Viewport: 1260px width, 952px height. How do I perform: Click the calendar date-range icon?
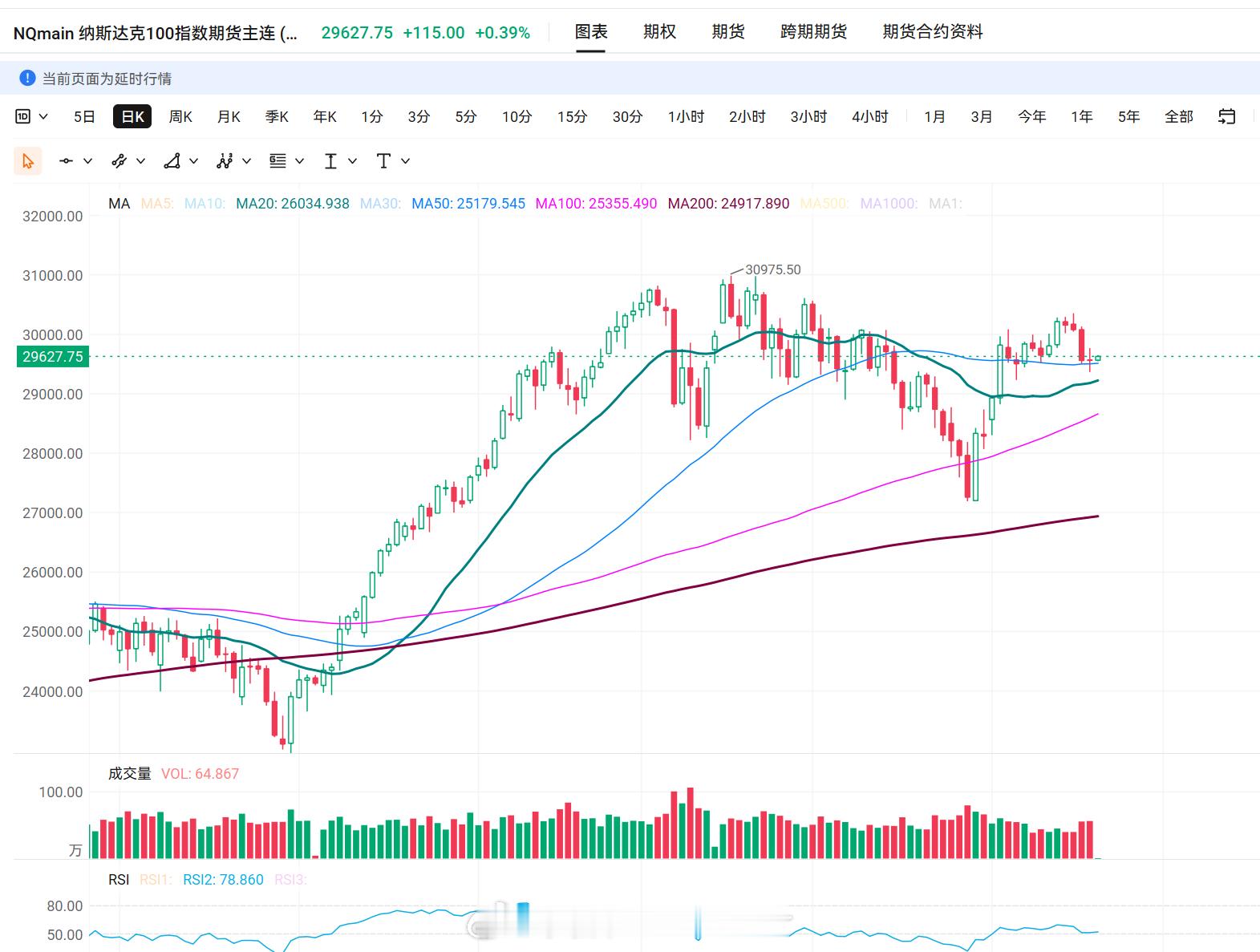tap(1226, 116)
